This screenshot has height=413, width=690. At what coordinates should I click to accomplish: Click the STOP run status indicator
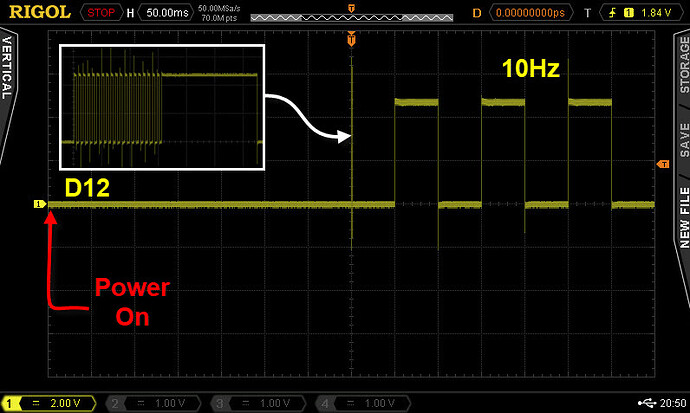pyautogui.click(x=101, y=13)
